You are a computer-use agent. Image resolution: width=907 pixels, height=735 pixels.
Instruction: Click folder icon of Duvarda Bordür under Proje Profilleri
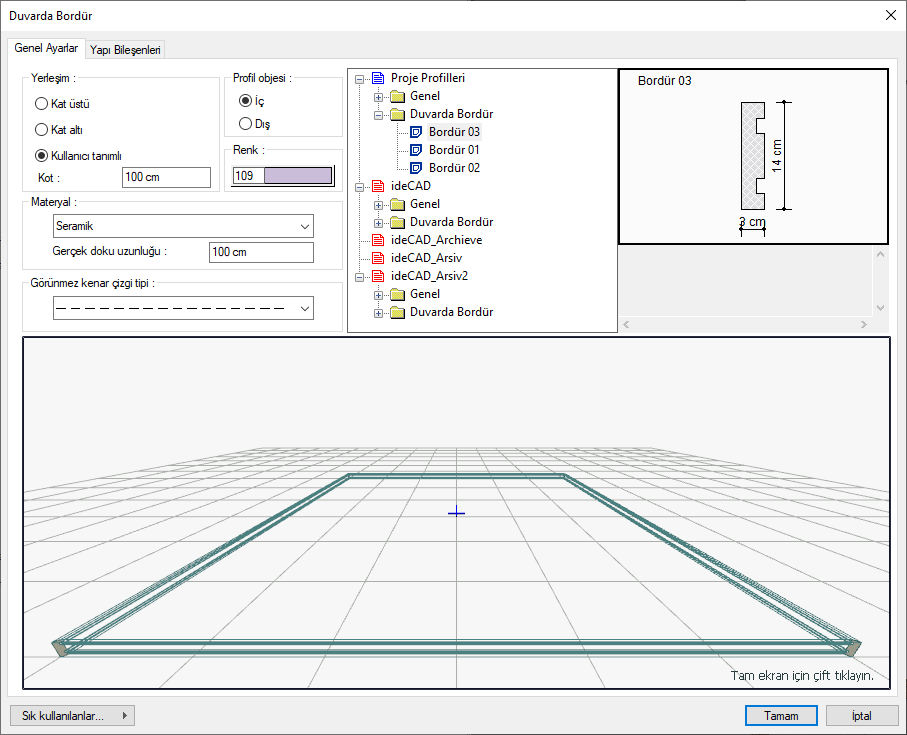coord(398,114)
